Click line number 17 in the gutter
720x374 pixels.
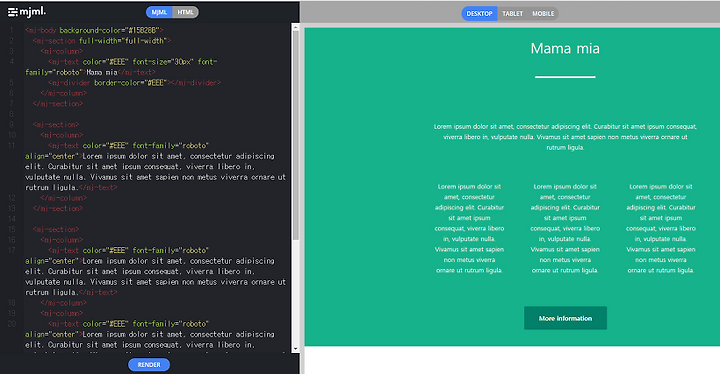click(11, 250)
